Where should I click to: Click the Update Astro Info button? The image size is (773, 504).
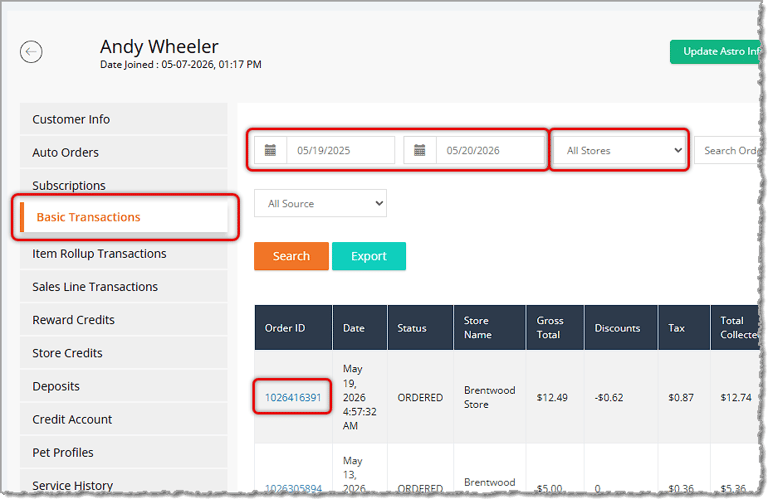(715, 52)
